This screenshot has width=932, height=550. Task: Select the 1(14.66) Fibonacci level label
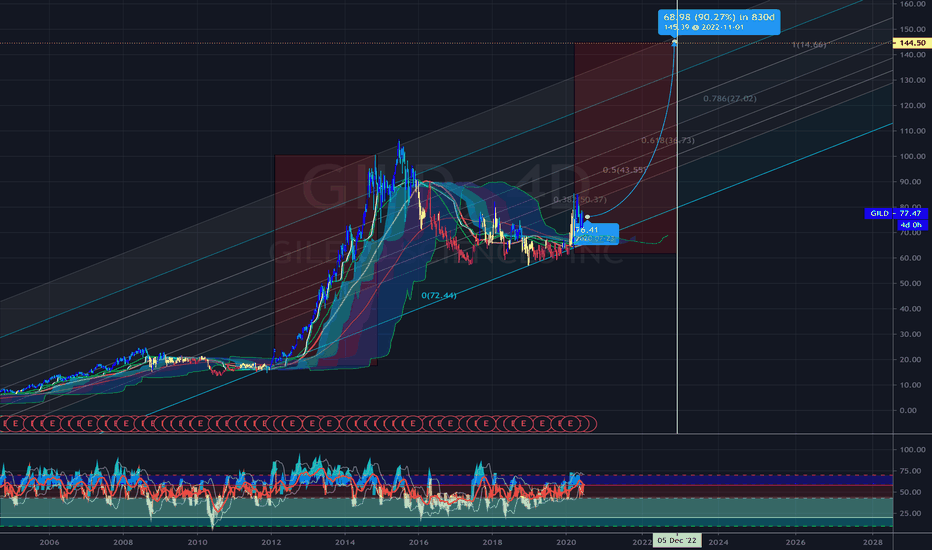coord(809,45)
